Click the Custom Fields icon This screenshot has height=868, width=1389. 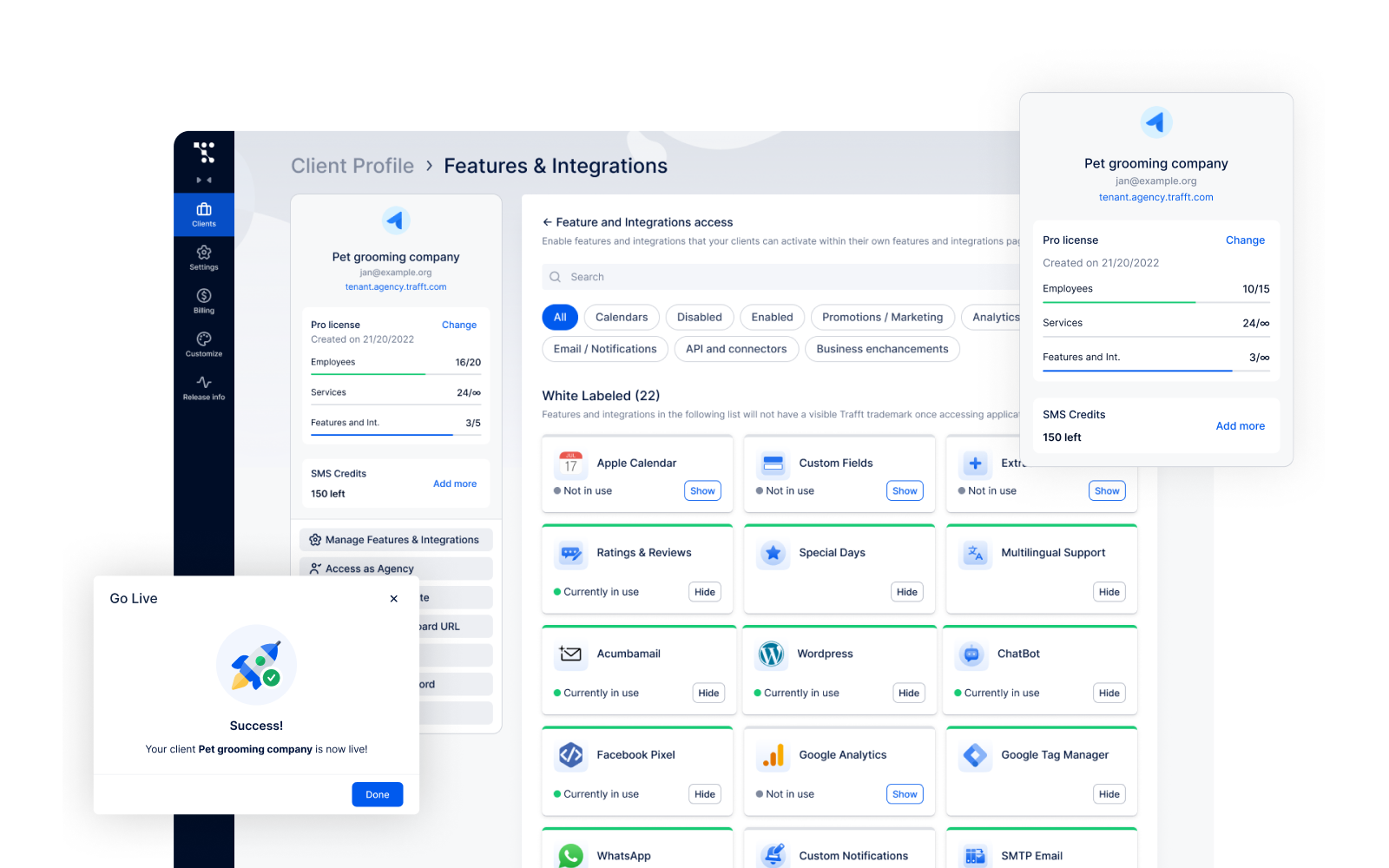773,464
